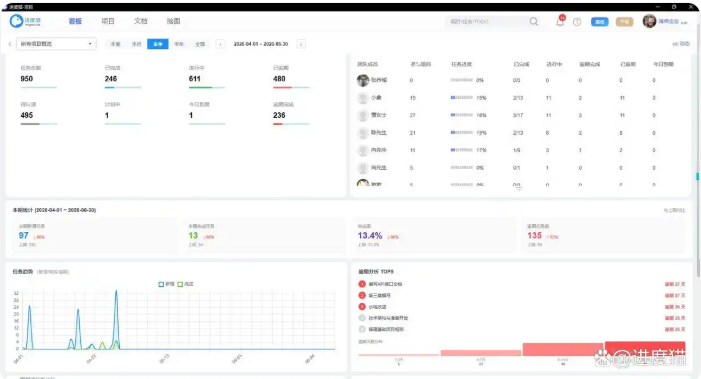Click the 21 projects cell in team table

(x=412, y=133)
